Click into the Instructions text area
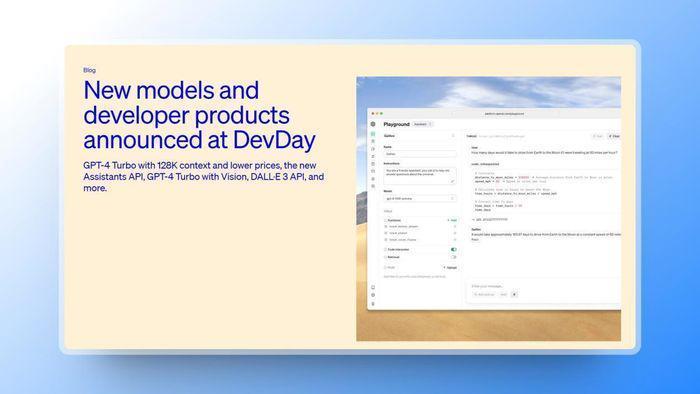 point(420,175)
